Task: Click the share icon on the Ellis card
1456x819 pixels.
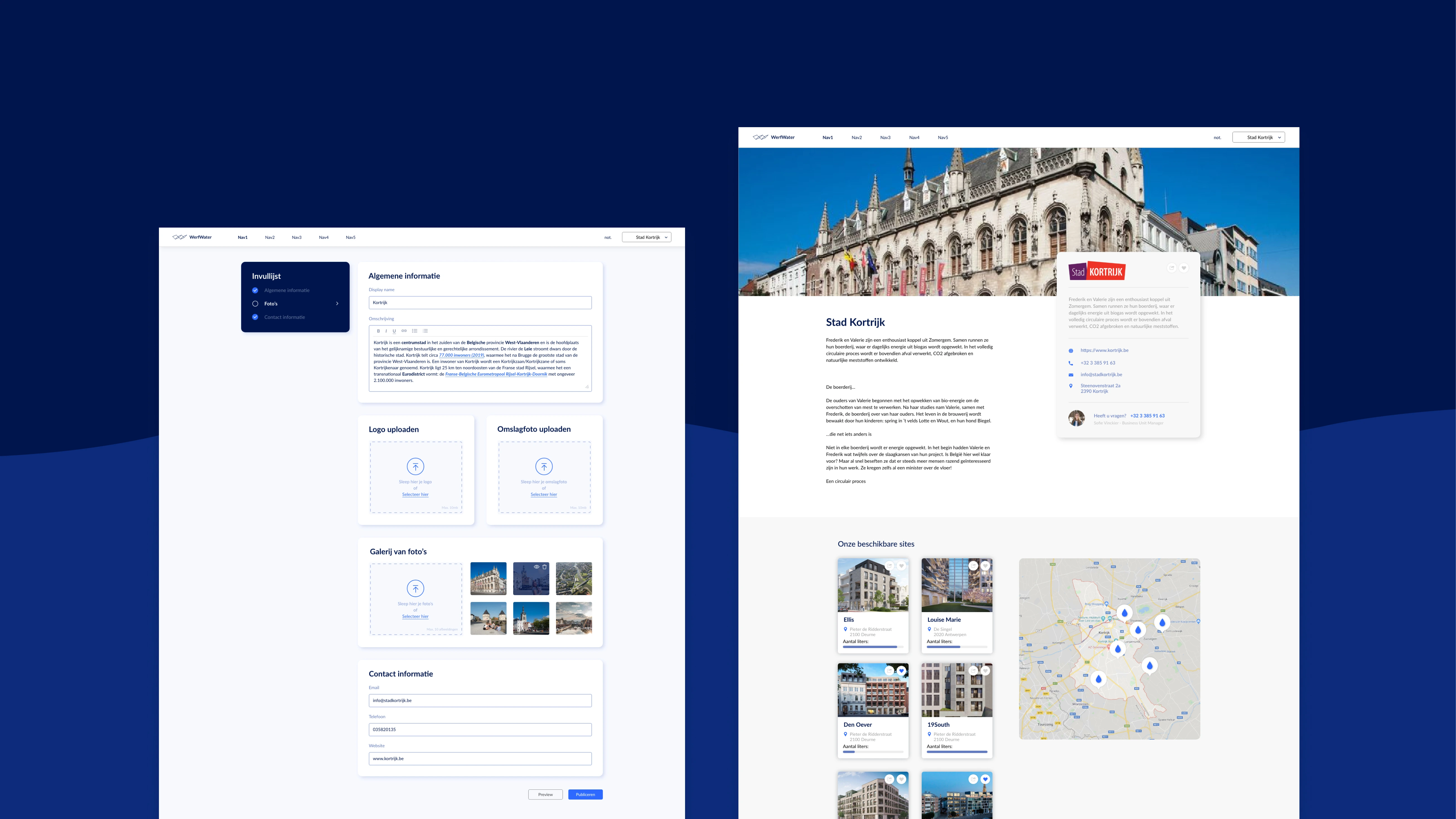Action: (890, 566)
